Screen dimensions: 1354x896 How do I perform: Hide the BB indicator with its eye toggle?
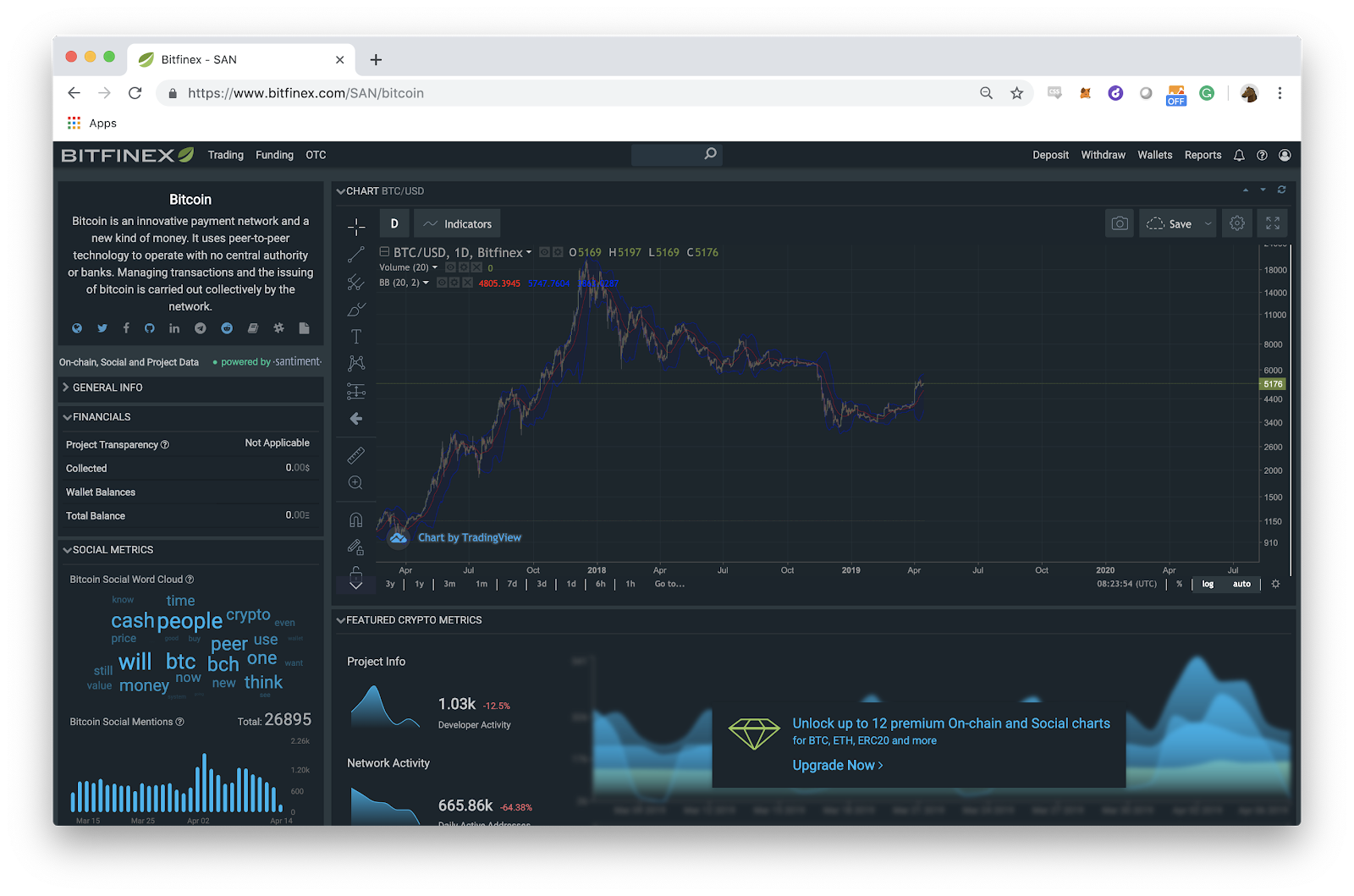coord(442,283)
